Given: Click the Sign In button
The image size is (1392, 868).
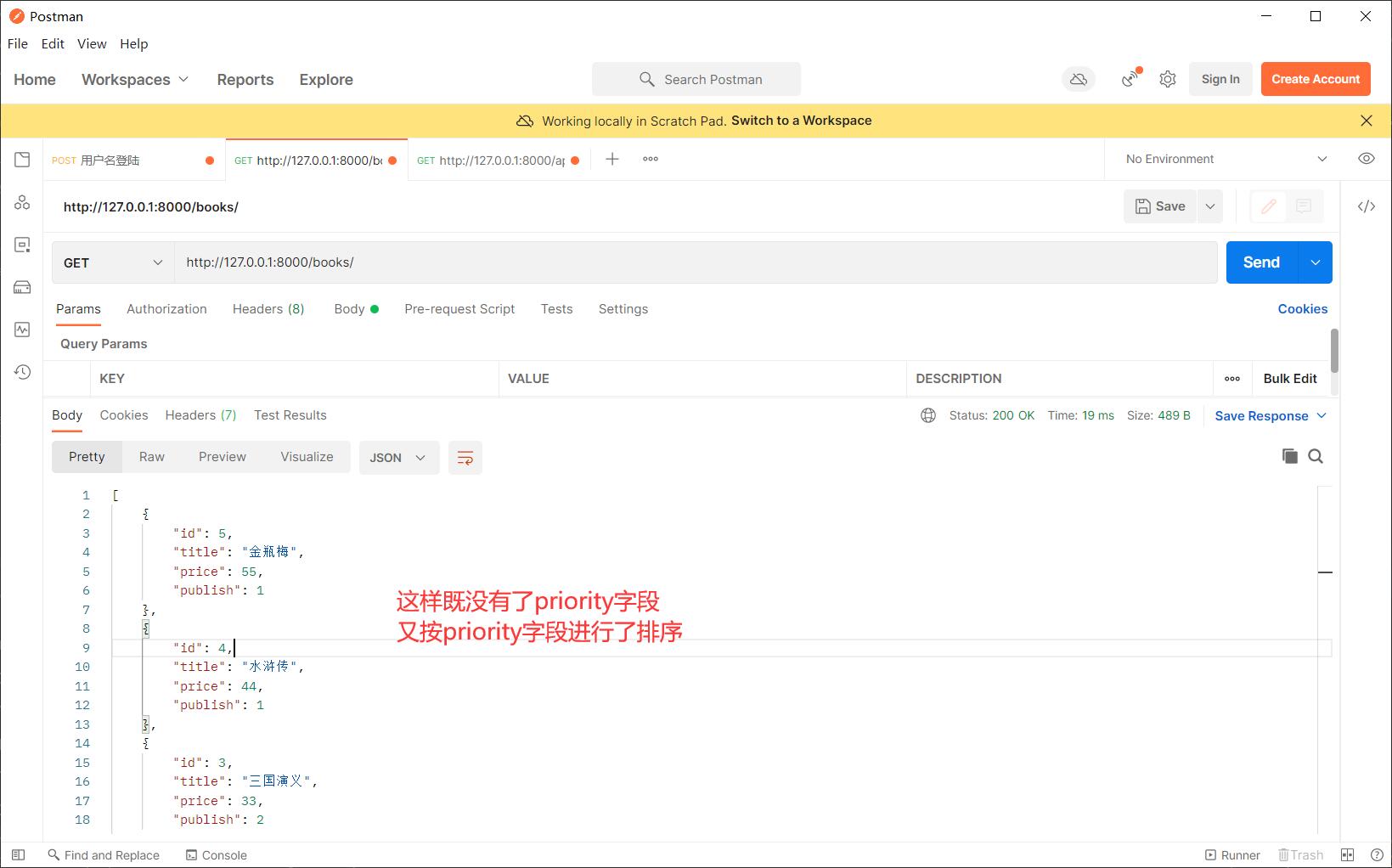Looking at the screenshot, I should 1220,79.
